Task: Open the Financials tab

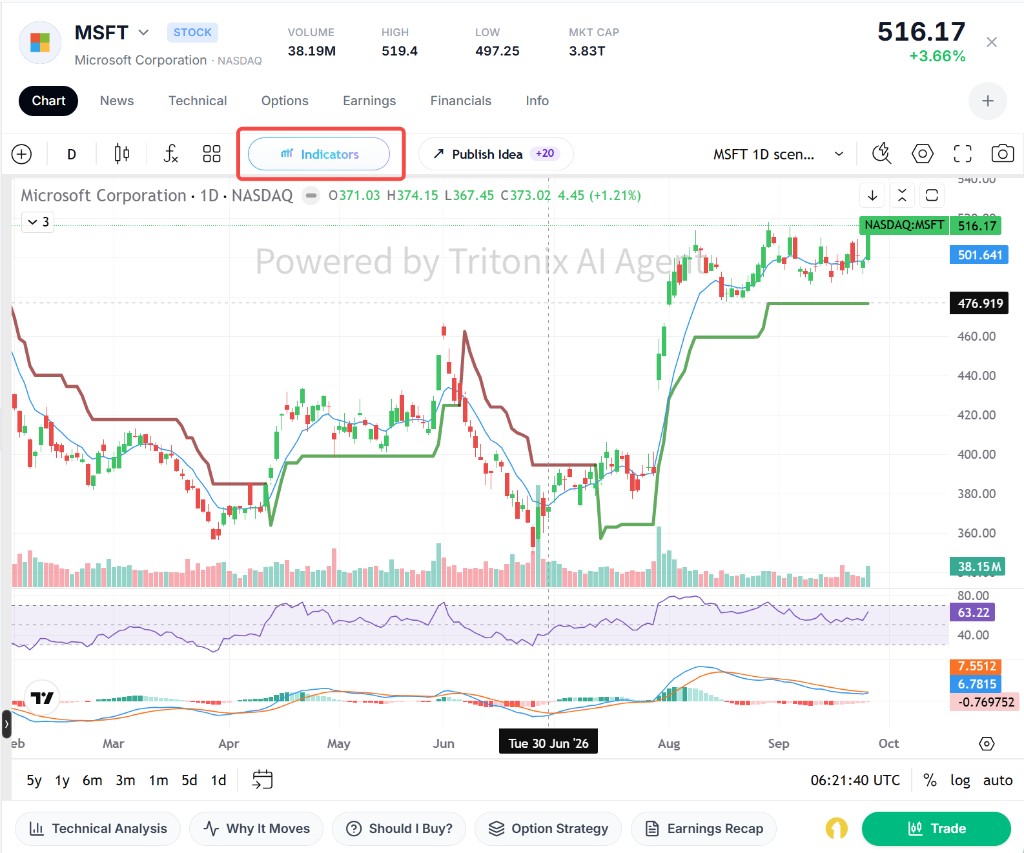Action: point(460,101)
